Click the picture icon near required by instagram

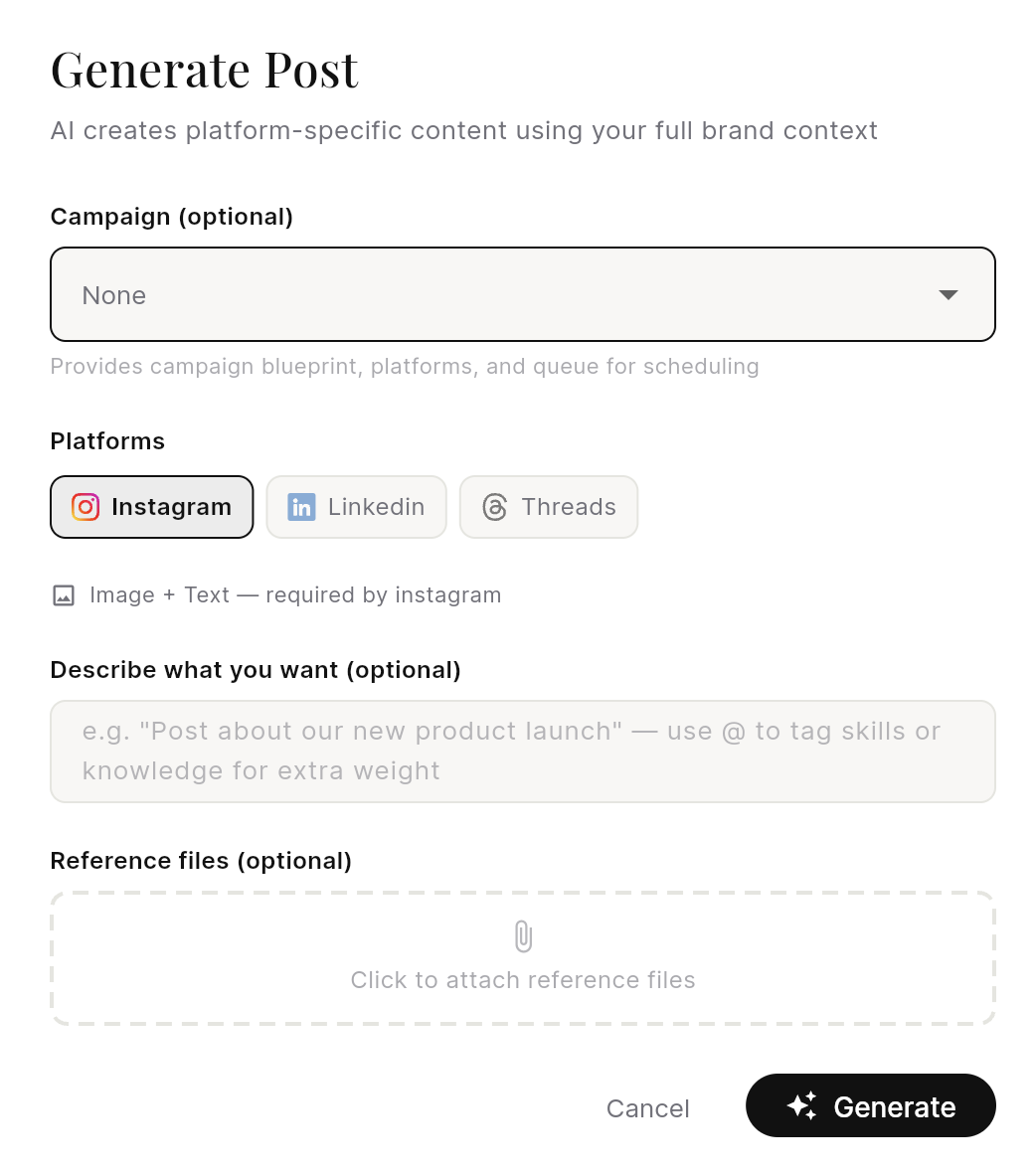(63, 594)
